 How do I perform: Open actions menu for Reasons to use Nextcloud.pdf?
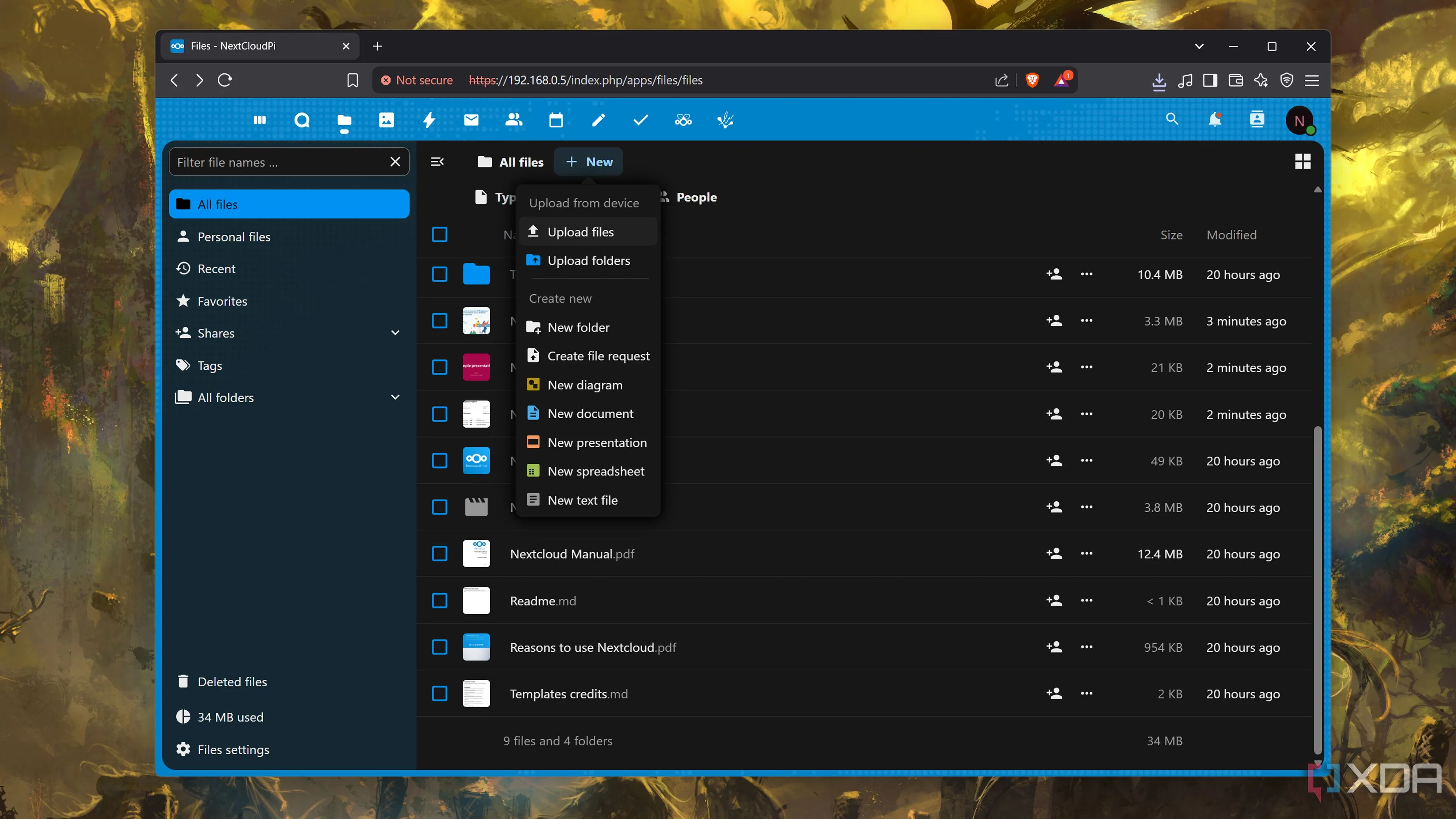[x=1086, y=647]
